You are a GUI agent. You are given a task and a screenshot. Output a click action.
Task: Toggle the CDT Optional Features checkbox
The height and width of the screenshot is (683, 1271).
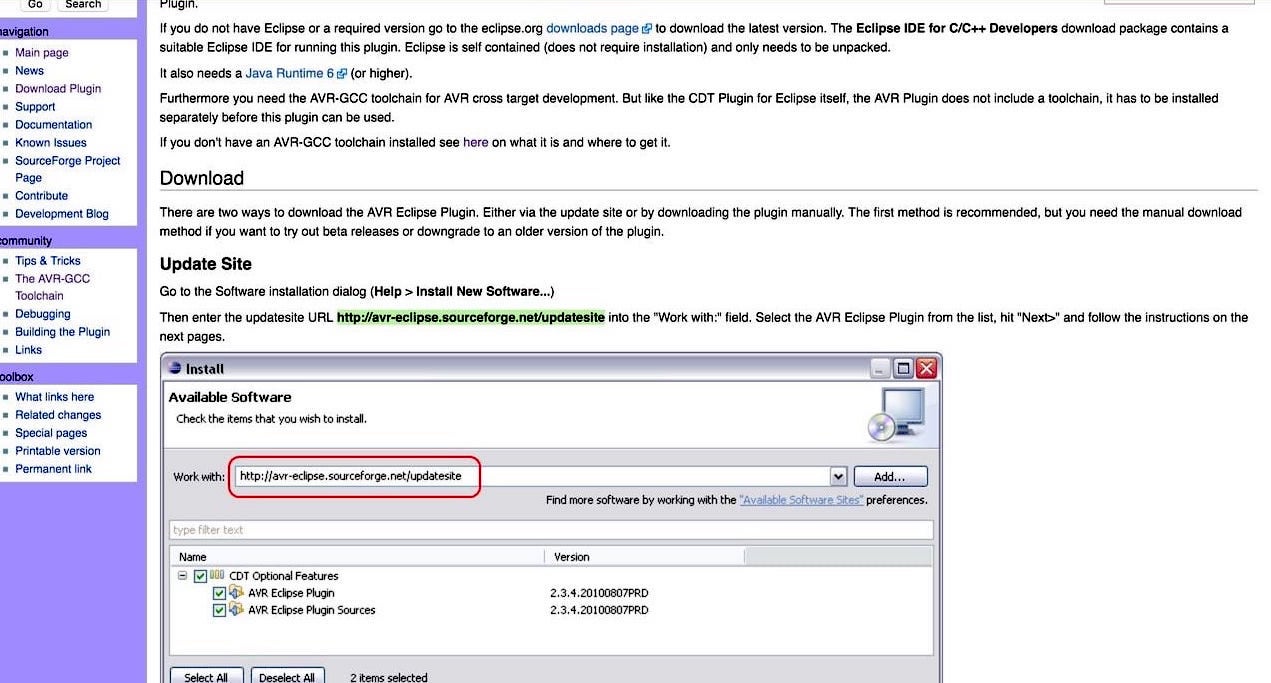tap(201, 576)
